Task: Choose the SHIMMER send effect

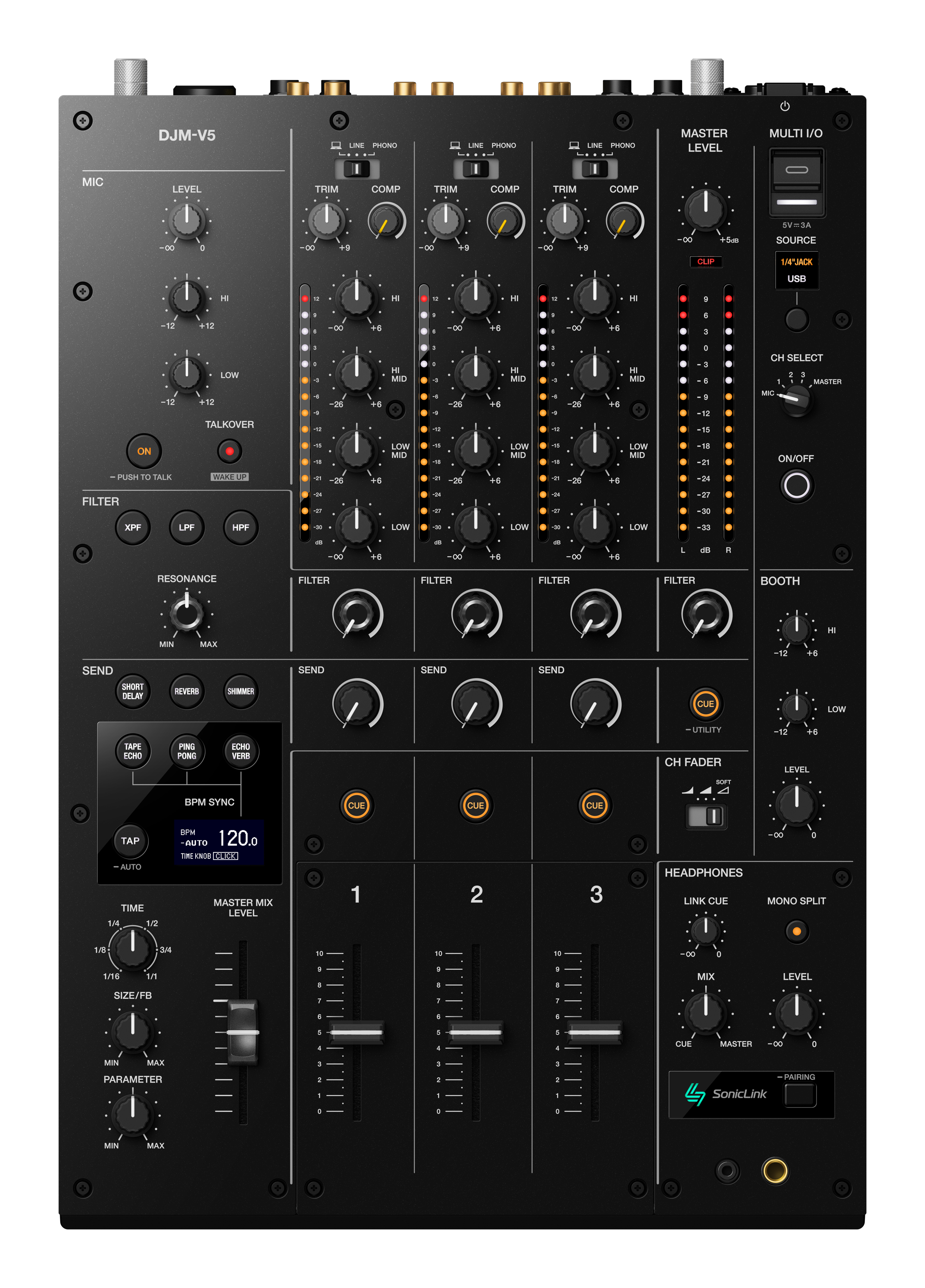Action: point(240,691)
